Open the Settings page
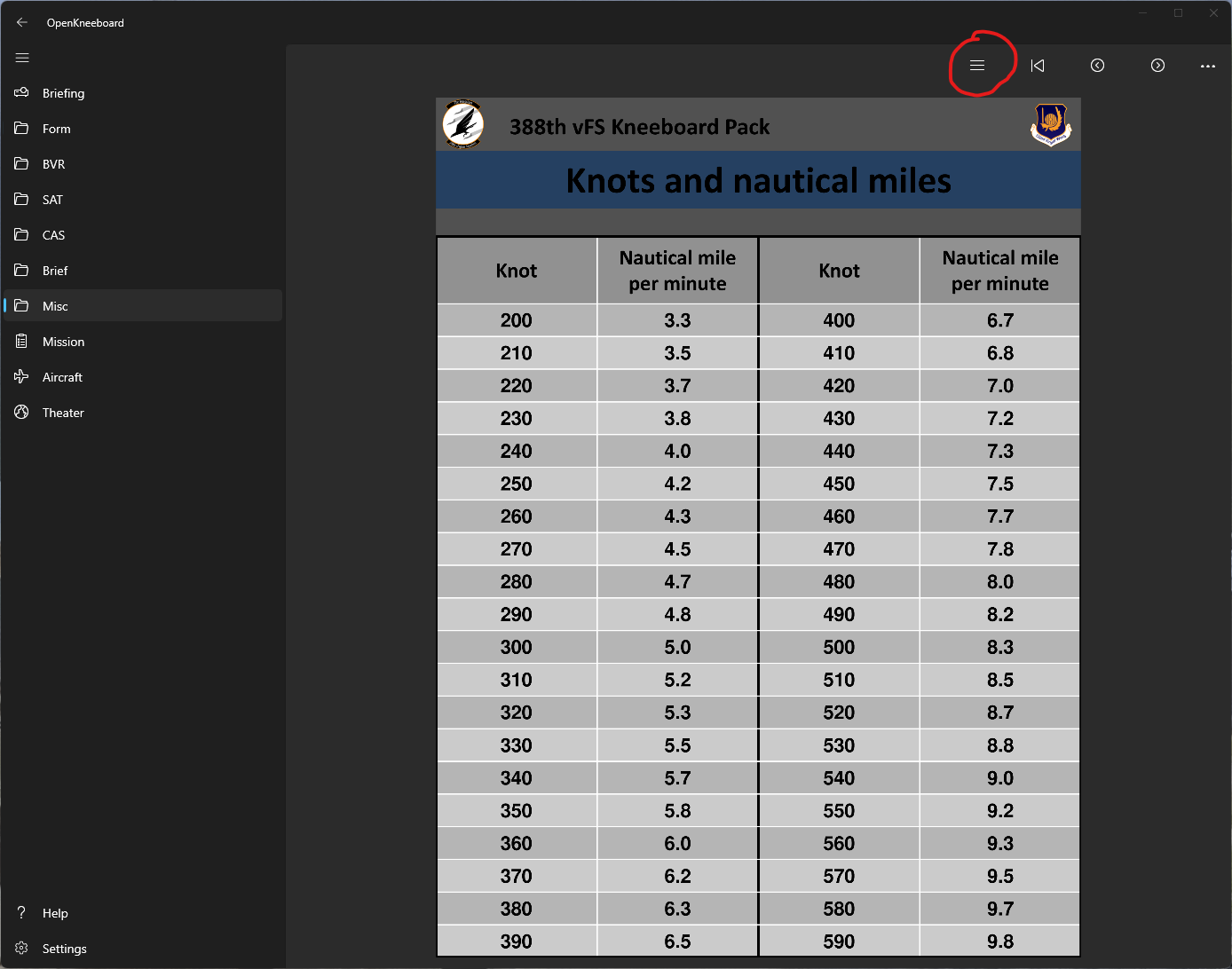This screenshot has height=969, width=1232. pos(64,948)
